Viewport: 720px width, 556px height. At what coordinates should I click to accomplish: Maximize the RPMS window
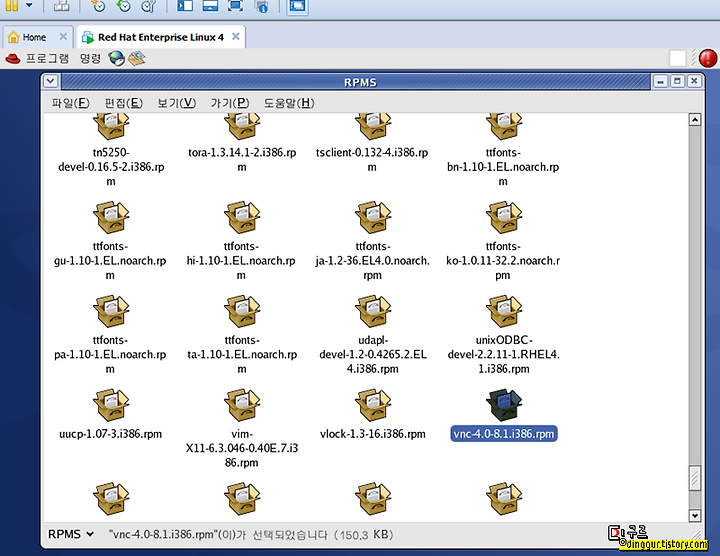pyautogui.click(x=677, y=82)
